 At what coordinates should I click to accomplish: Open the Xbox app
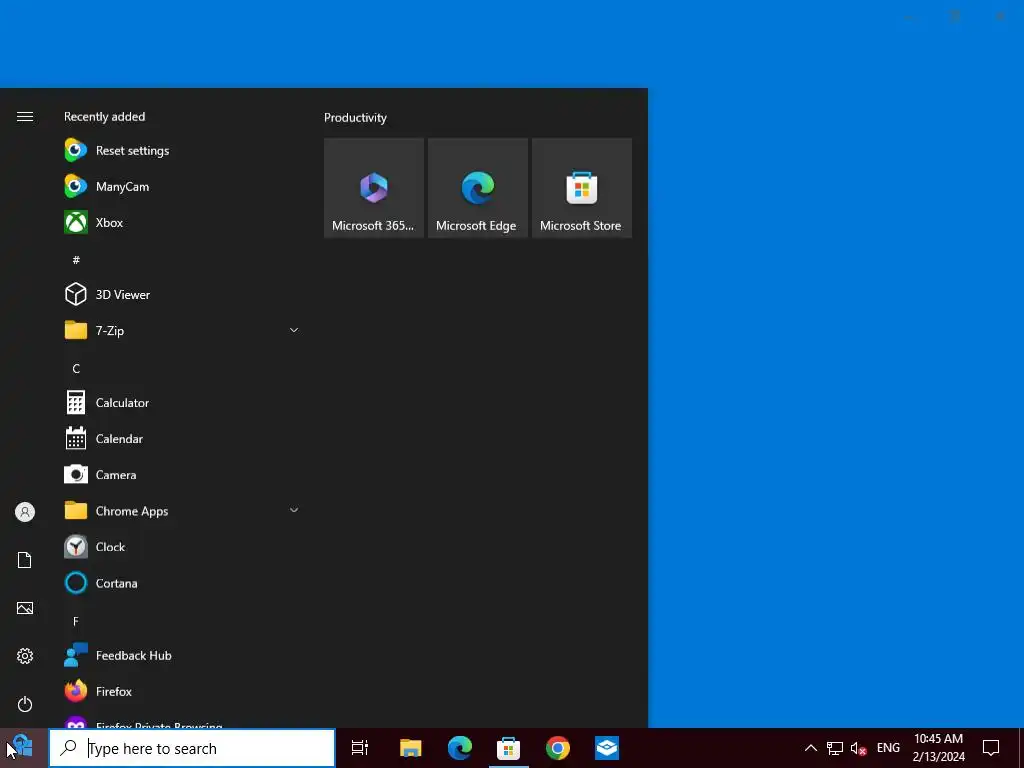click(182, 223)
